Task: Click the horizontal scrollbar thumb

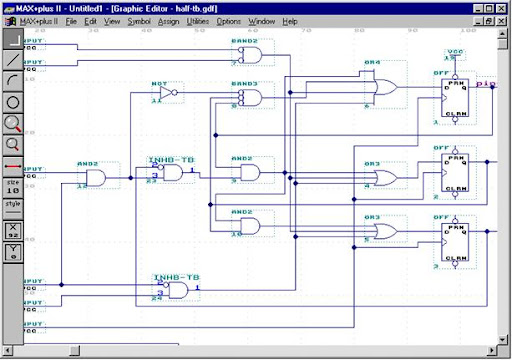Action: click(75, 350)
